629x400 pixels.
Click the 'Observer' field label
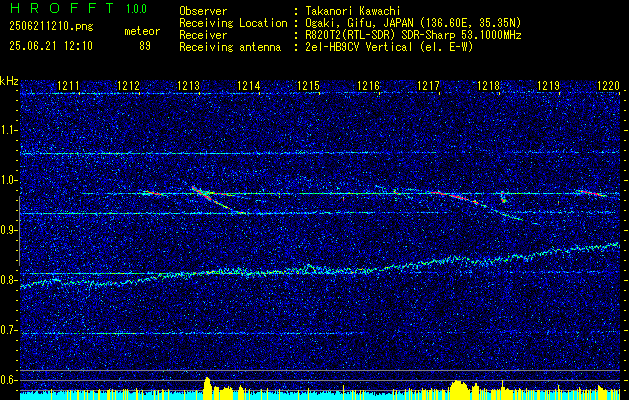[203, 11]
